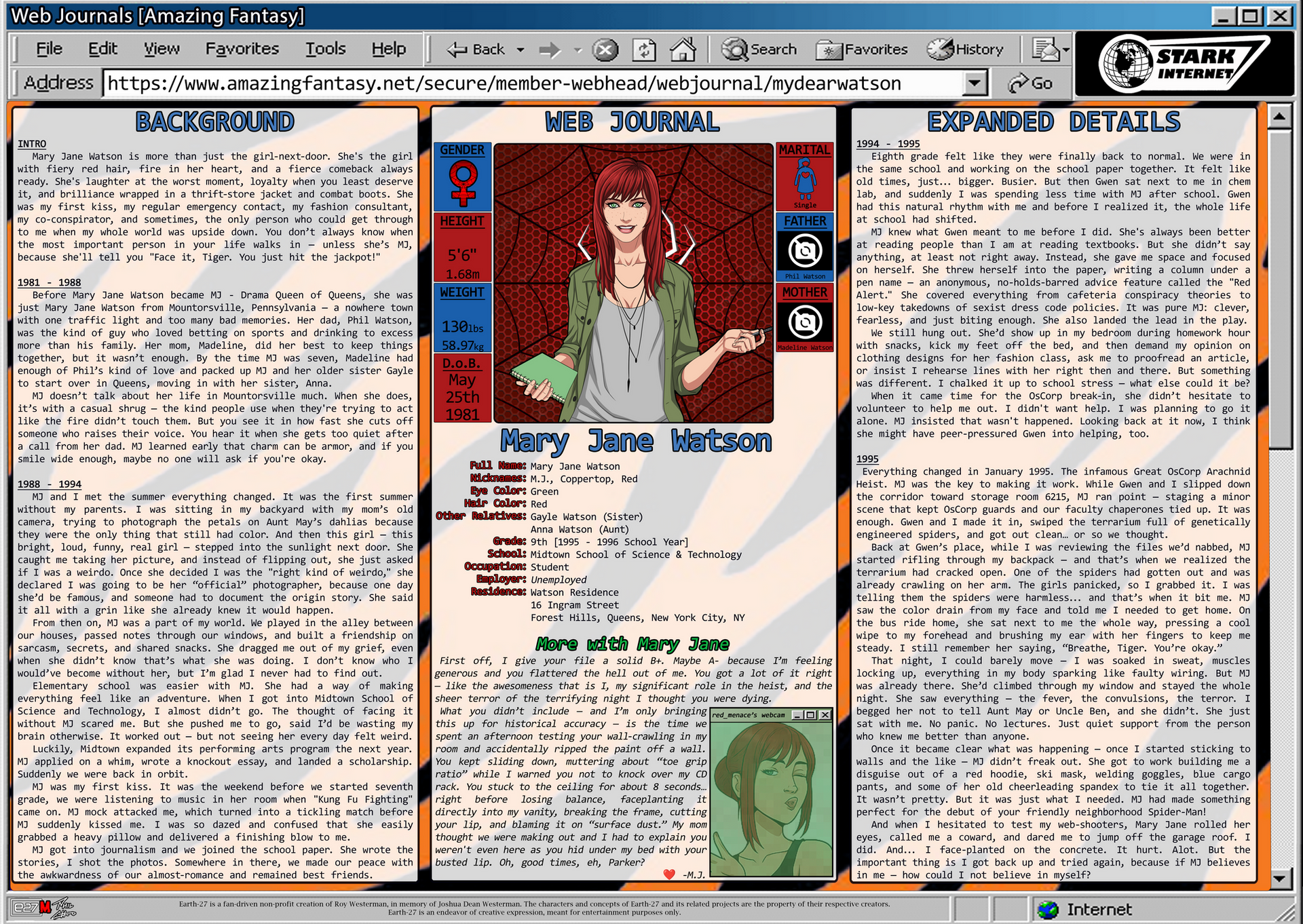The image size is (1303, 924).
Task: Minimize the red_menace's webcam window
Action: [797, 715]
